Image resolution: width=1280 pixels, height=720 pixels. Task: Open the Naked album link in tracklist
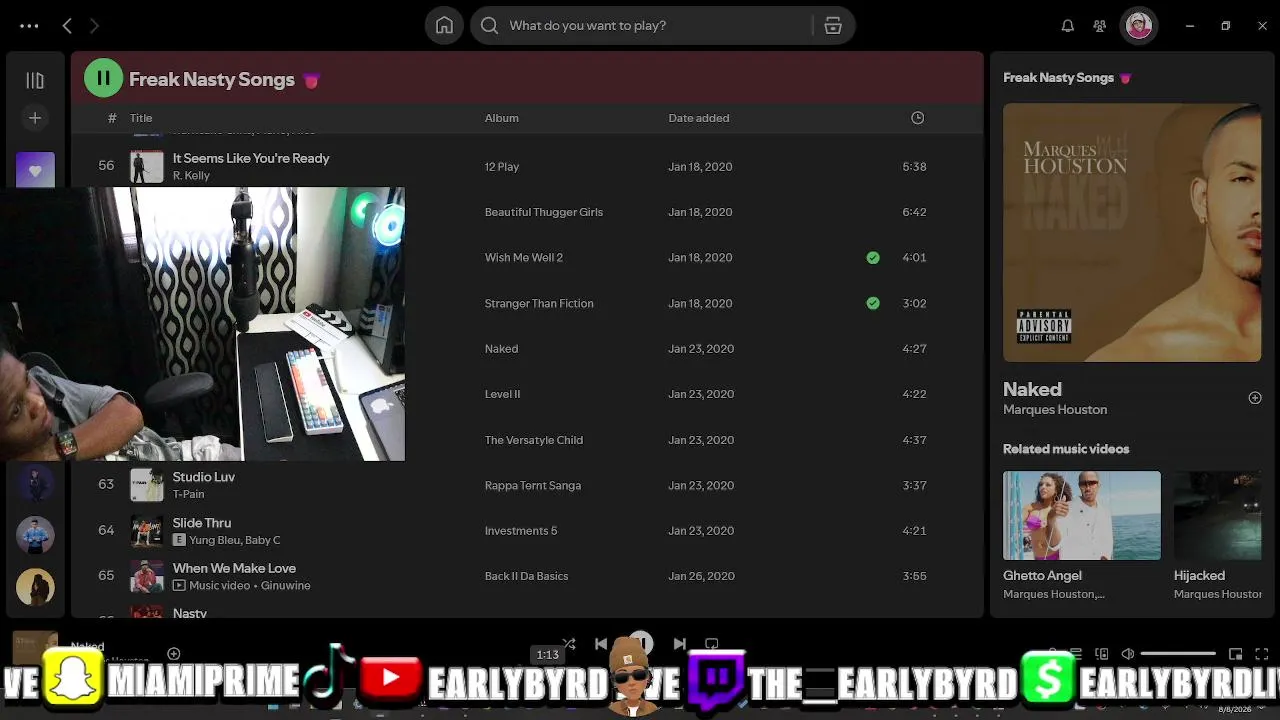[501, 349]
